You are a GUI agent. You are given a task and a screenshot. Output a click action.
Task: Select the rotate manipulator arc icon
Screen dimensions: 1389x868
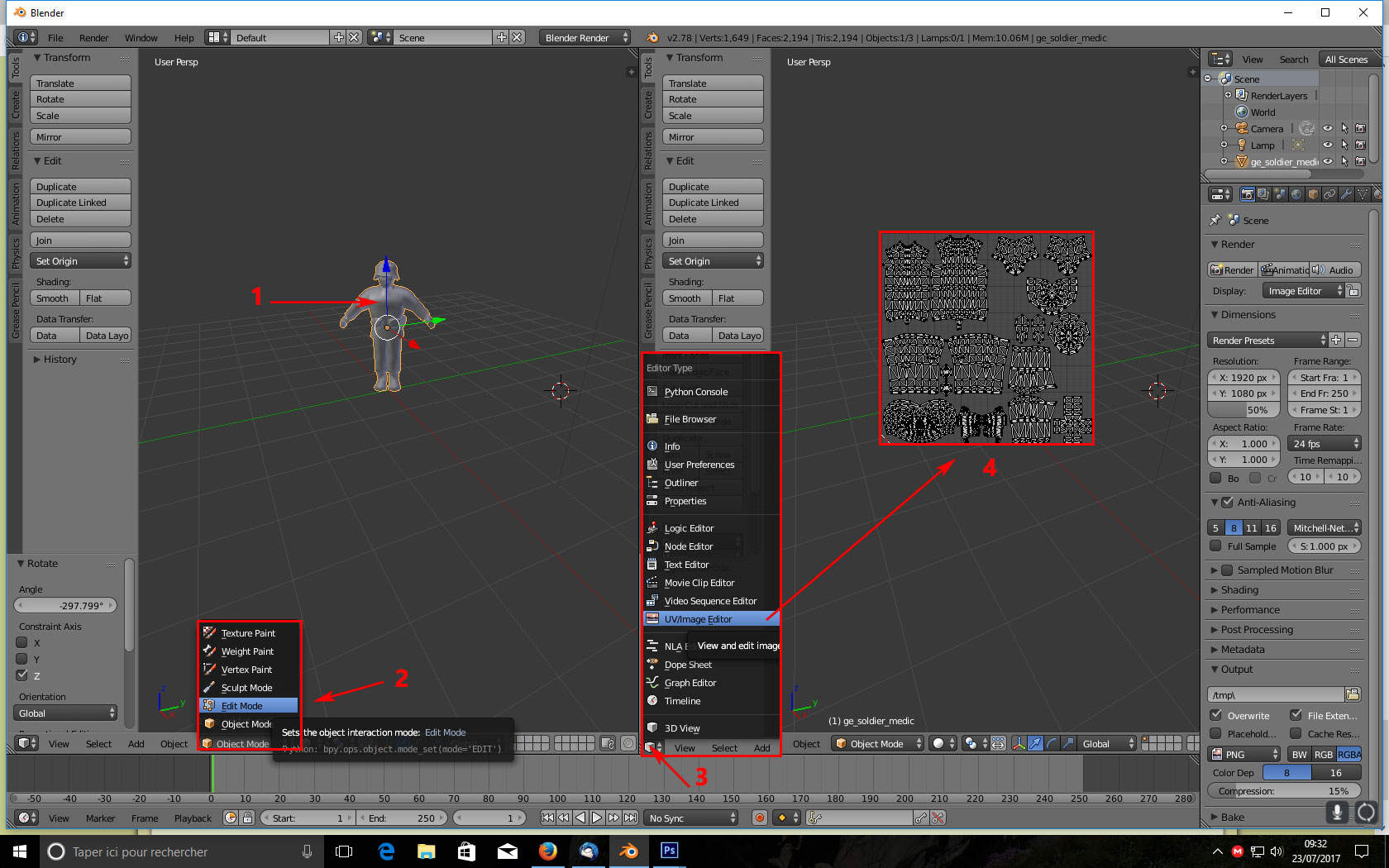(x=1052, y=743)
